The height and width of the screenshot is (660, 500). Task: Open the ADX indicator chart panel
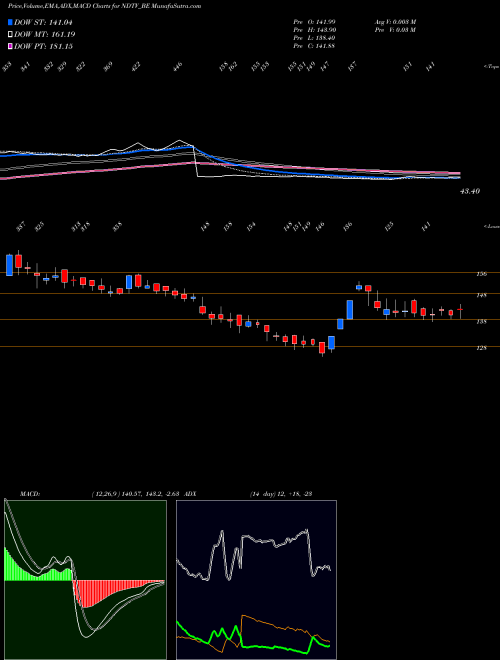pyautogui.click(x=256, y=580)
